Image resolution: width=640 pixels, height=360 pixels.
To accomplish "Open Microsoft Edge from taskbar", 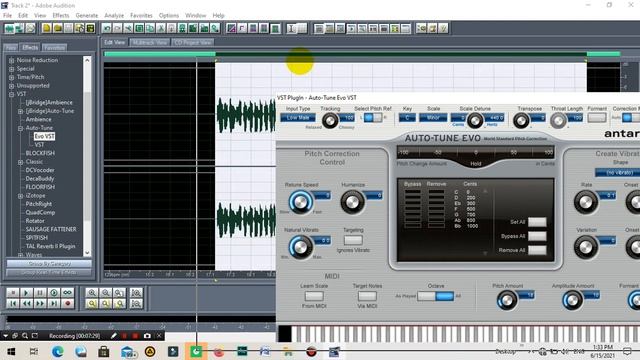I will (58, 351).
